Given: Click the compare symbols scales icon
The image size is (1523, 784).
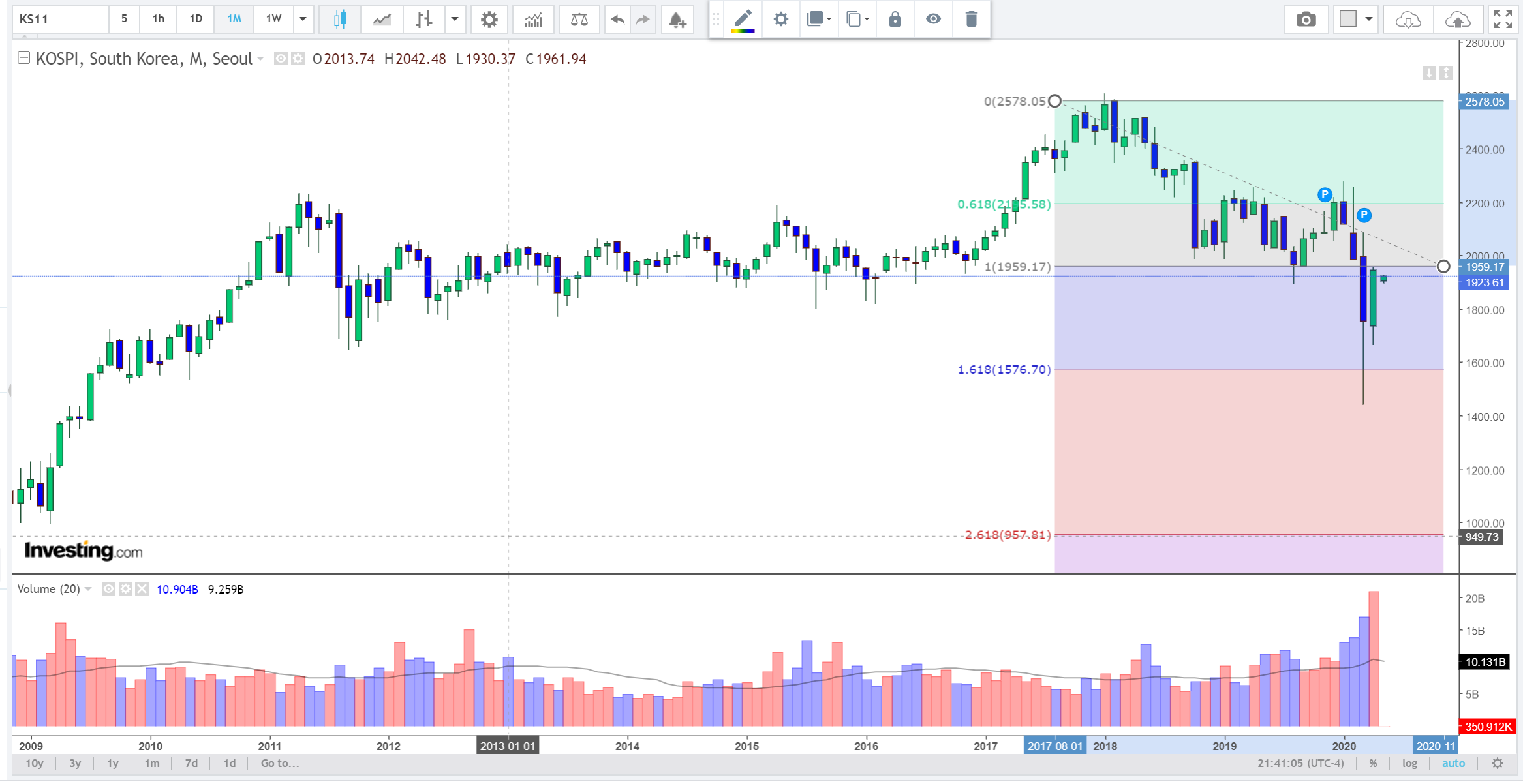Looking at the screenshot, I should click(579, 20).
